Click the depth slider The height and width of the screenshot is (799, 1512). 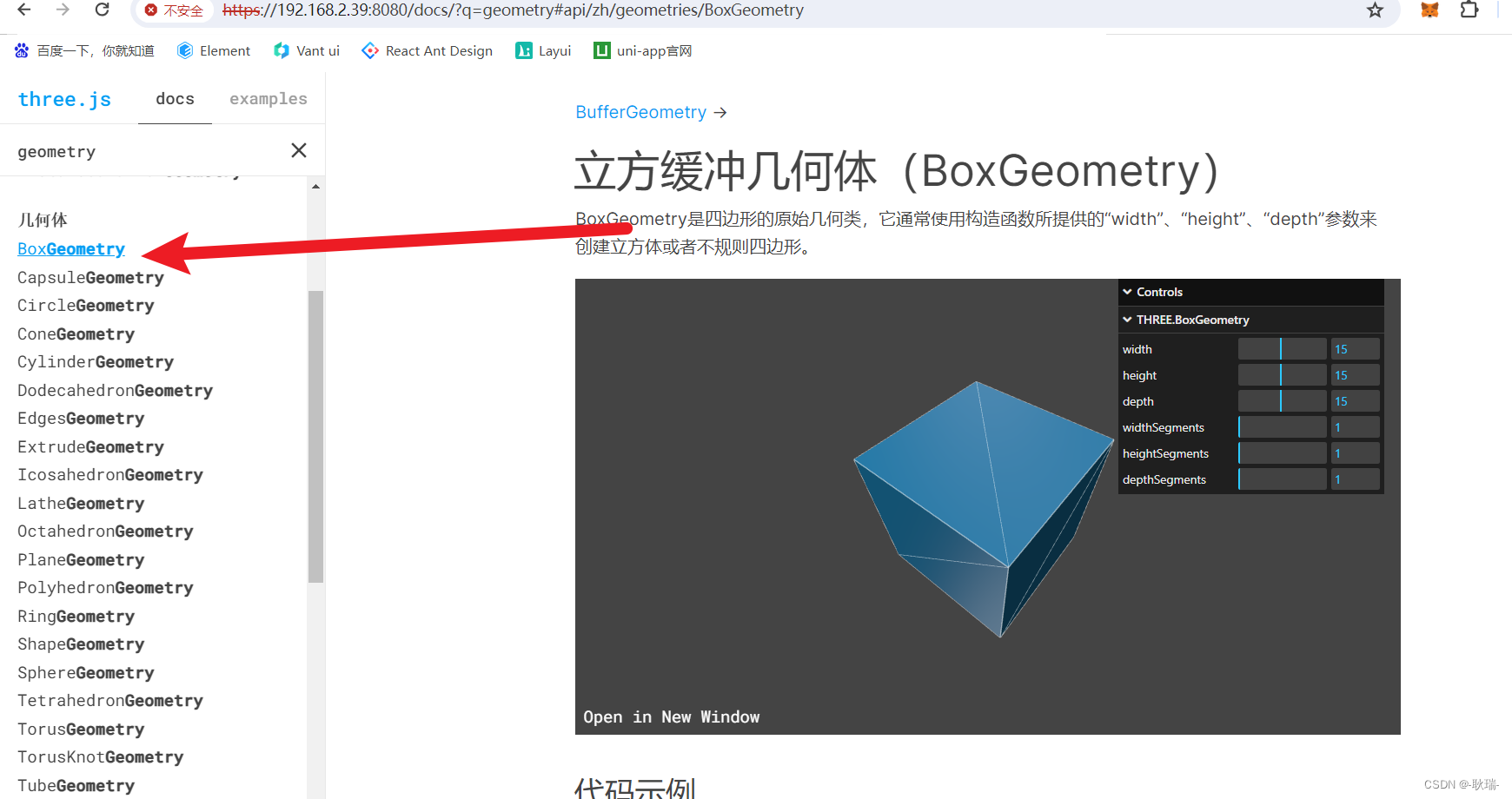(x=1282, y=401)
